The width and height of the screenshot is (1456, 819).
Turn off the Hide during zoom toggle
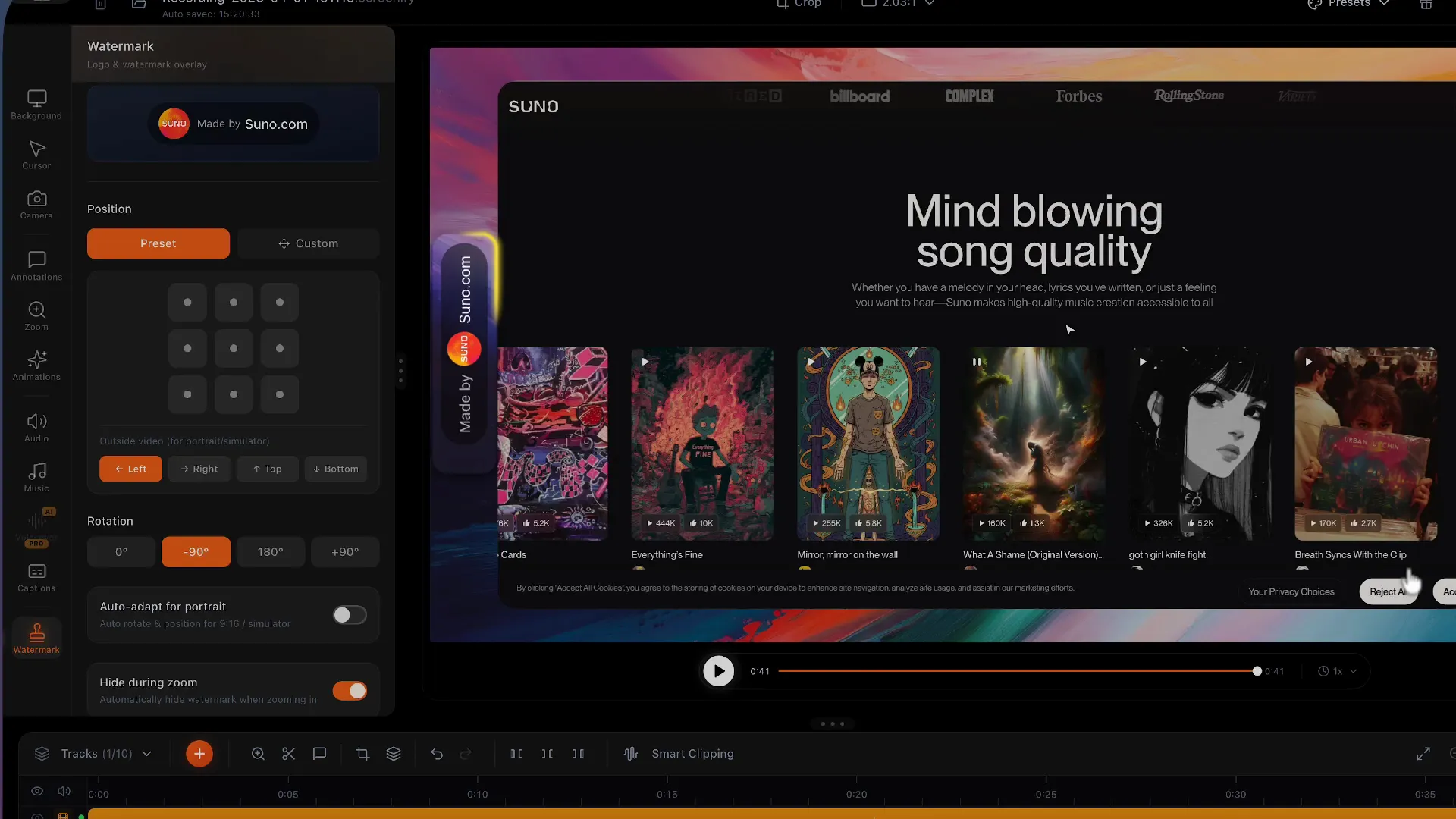pos(350,691)
